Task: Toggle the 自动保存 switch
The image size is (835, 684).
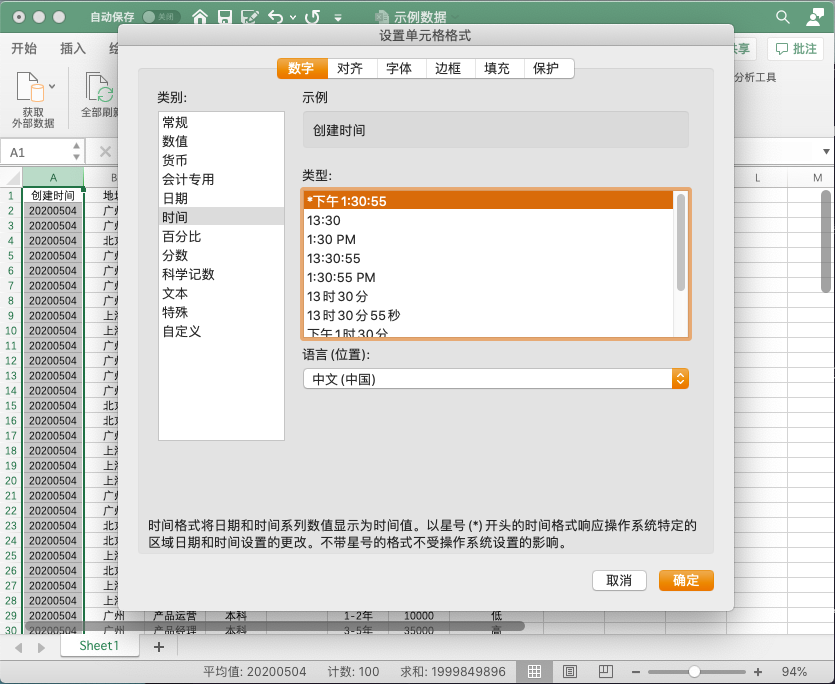Action: coord(162,17)
